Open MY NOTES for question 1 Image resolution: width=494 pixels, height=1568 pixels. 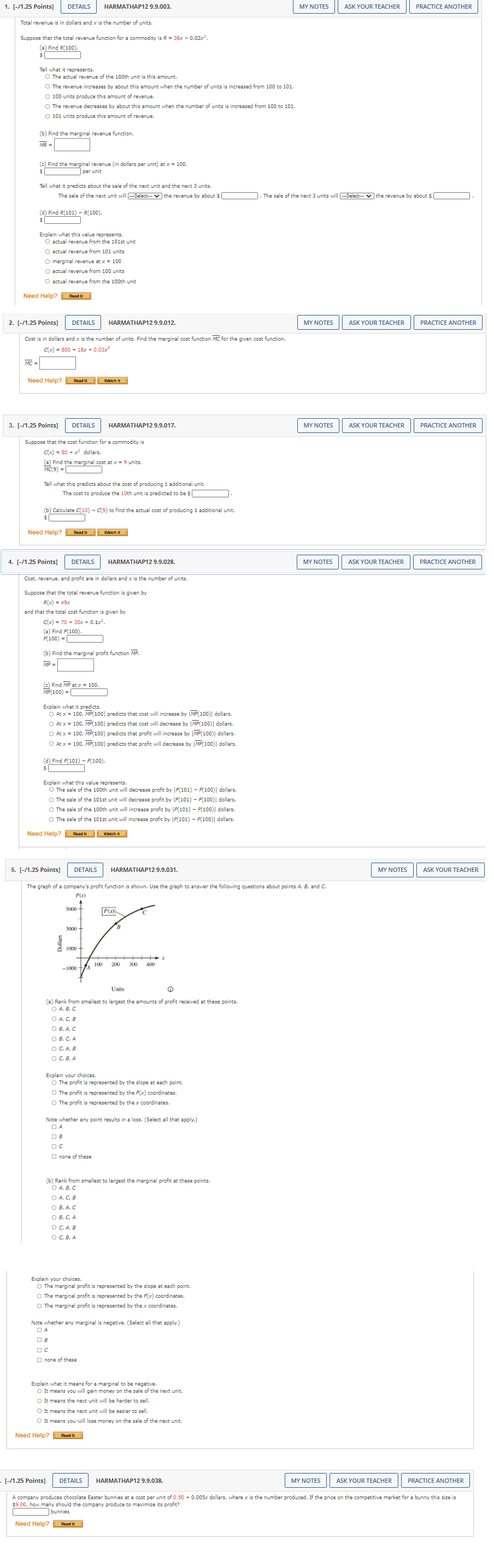click(314, 7)
